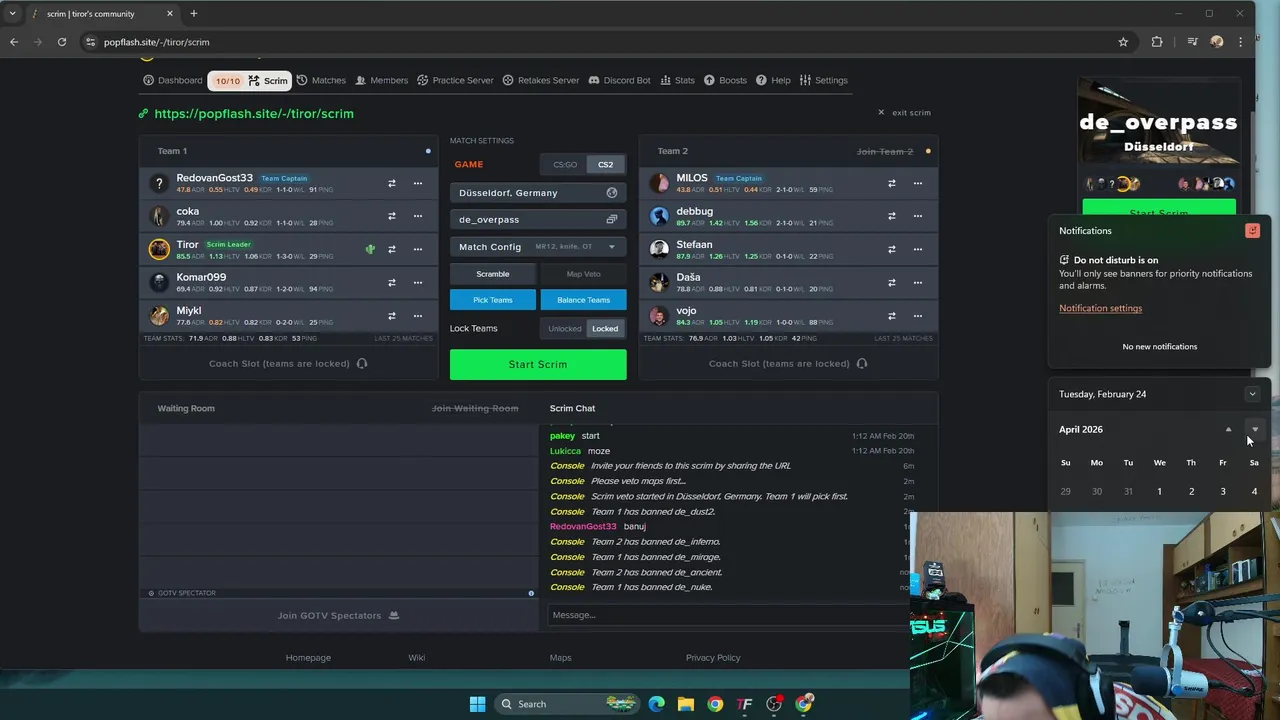Open the Boosts page
1280x720 pixels.
pos(725,80)
